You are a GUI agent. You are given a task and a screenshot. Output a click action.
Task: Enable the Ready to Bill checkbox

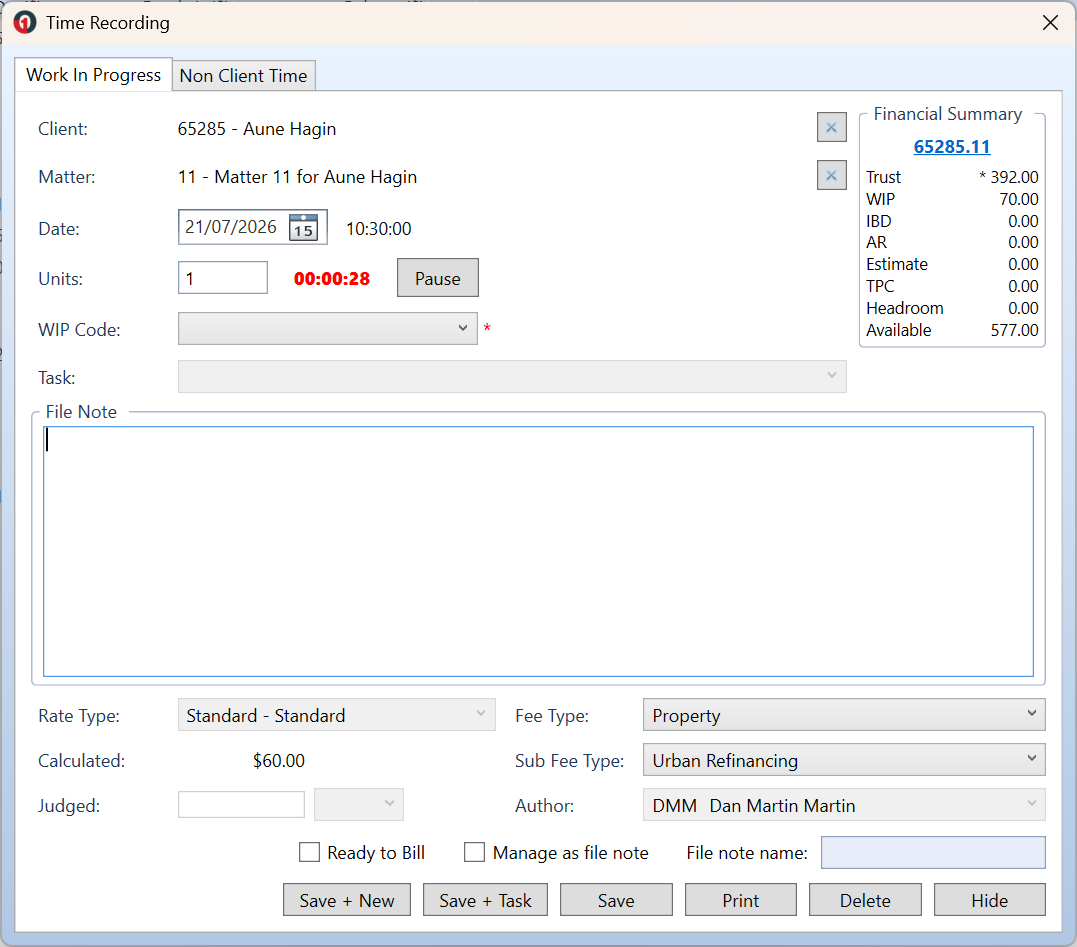point(309,852)
